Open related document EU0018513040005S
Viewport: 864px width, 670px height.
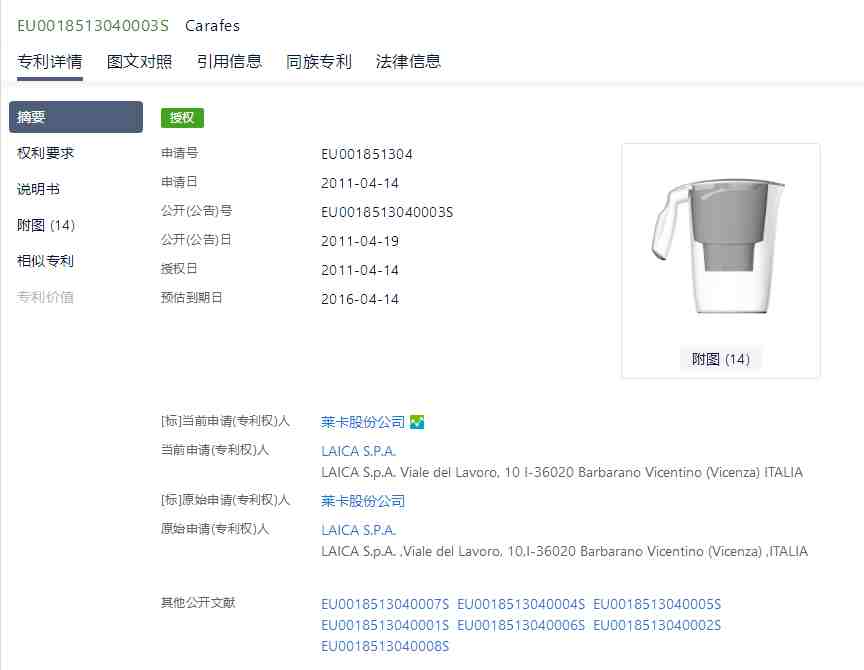coord(657,604)
